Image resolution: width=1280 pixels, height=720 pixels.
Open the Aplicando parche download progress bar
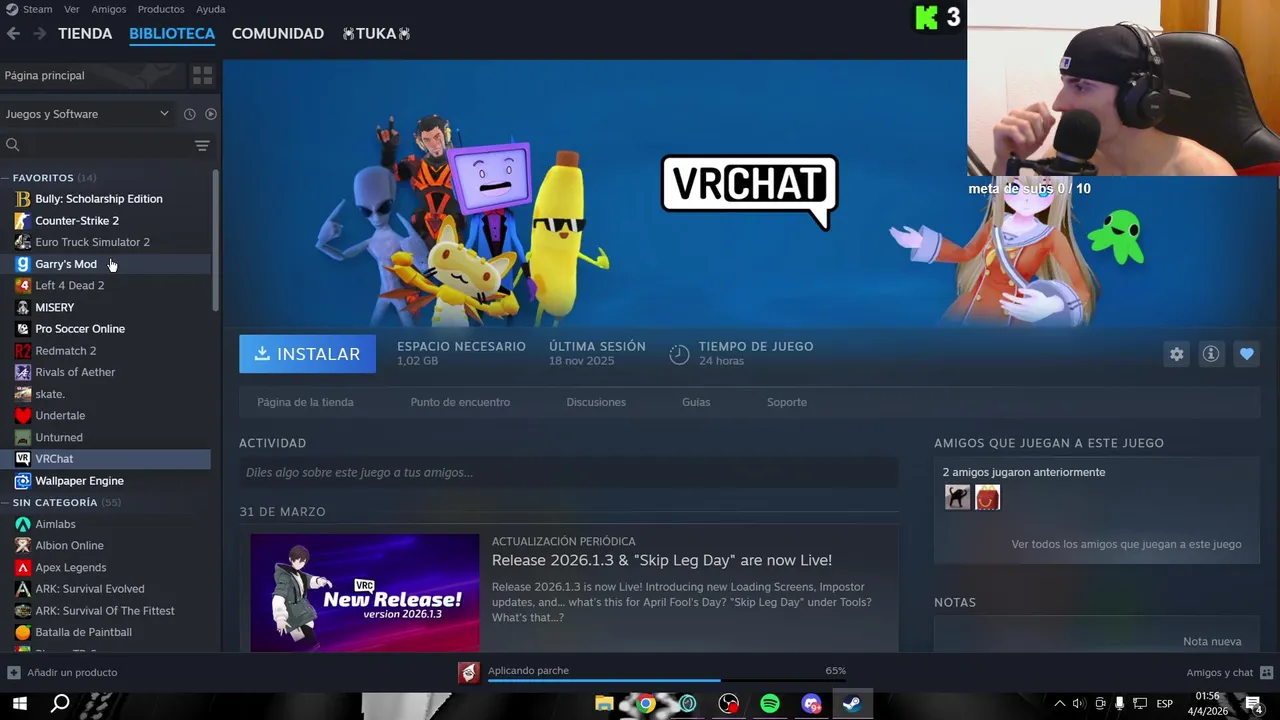coord(667,680)
